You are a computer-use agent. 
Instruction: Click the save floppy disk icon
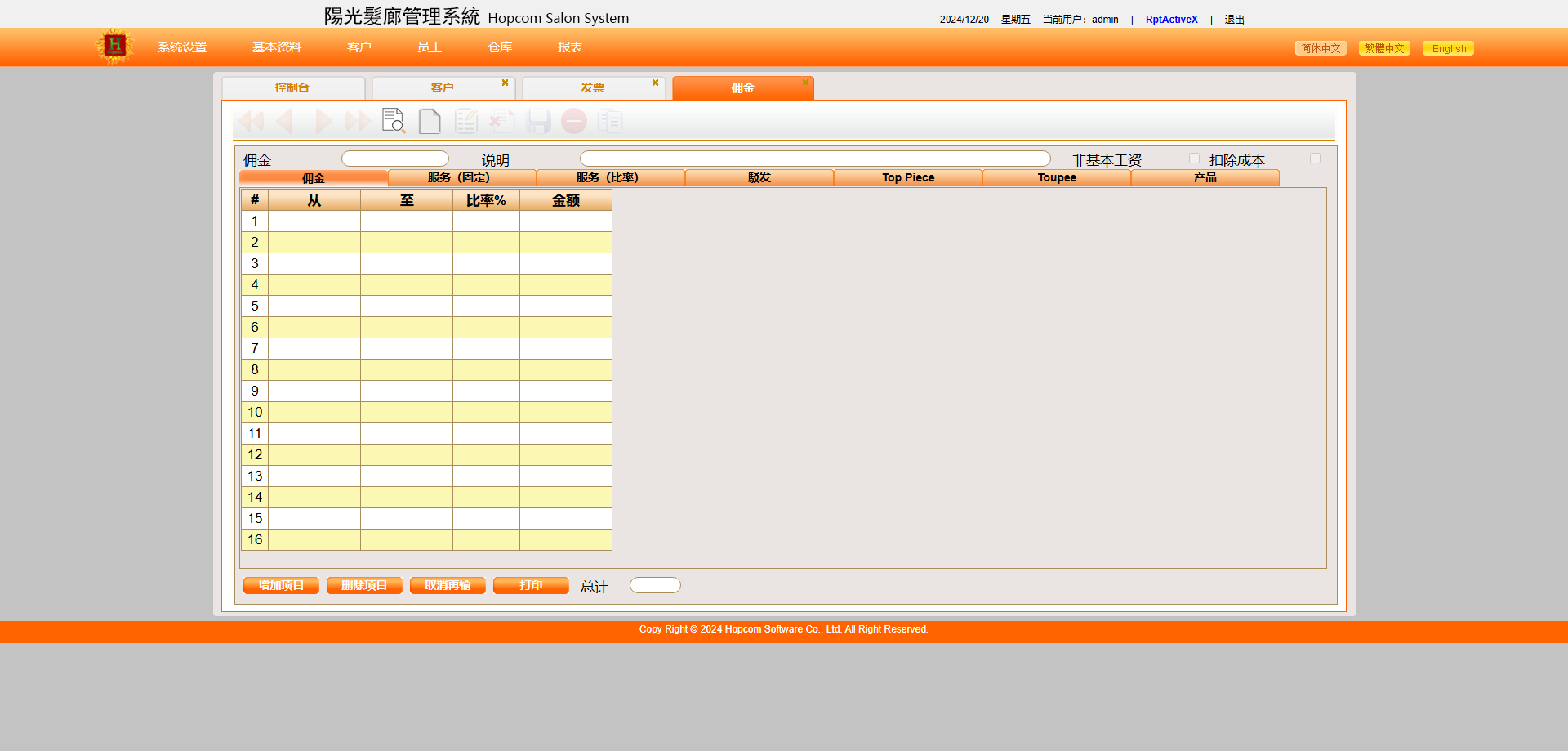[538, 121]
